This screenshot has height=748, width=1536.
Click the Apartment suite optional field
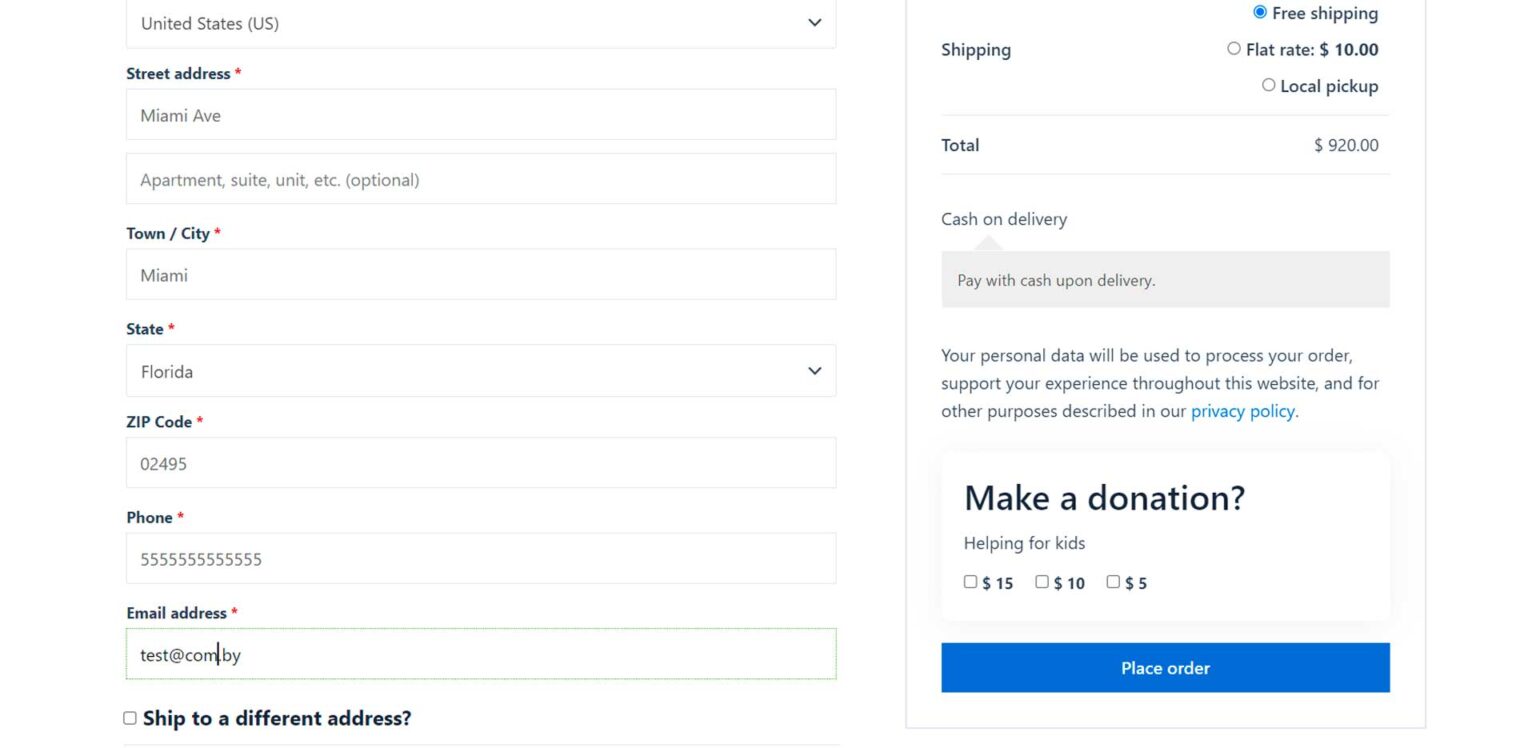(480, 178)
